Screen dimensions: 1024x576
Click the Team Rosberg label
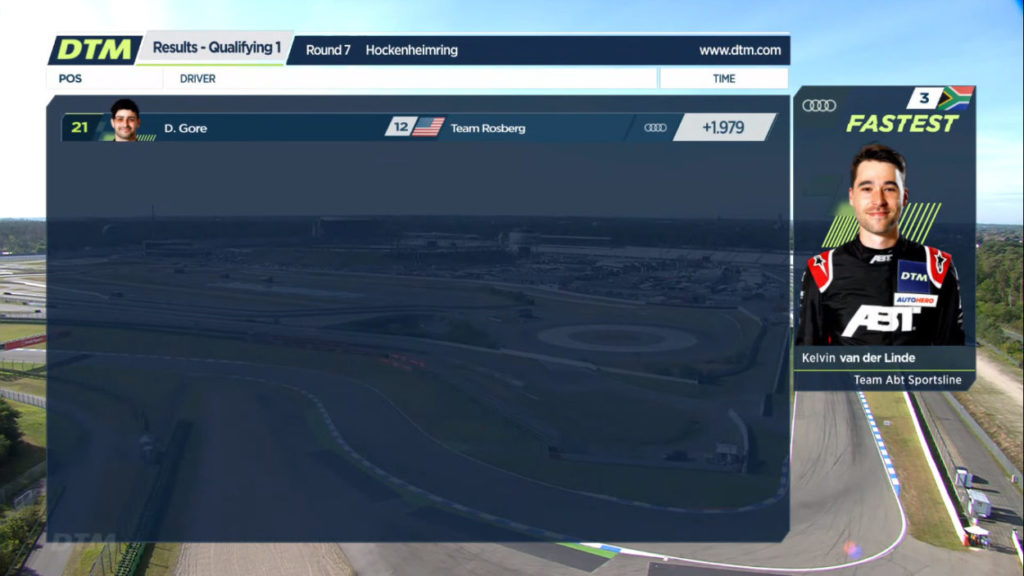click(488, 129)
